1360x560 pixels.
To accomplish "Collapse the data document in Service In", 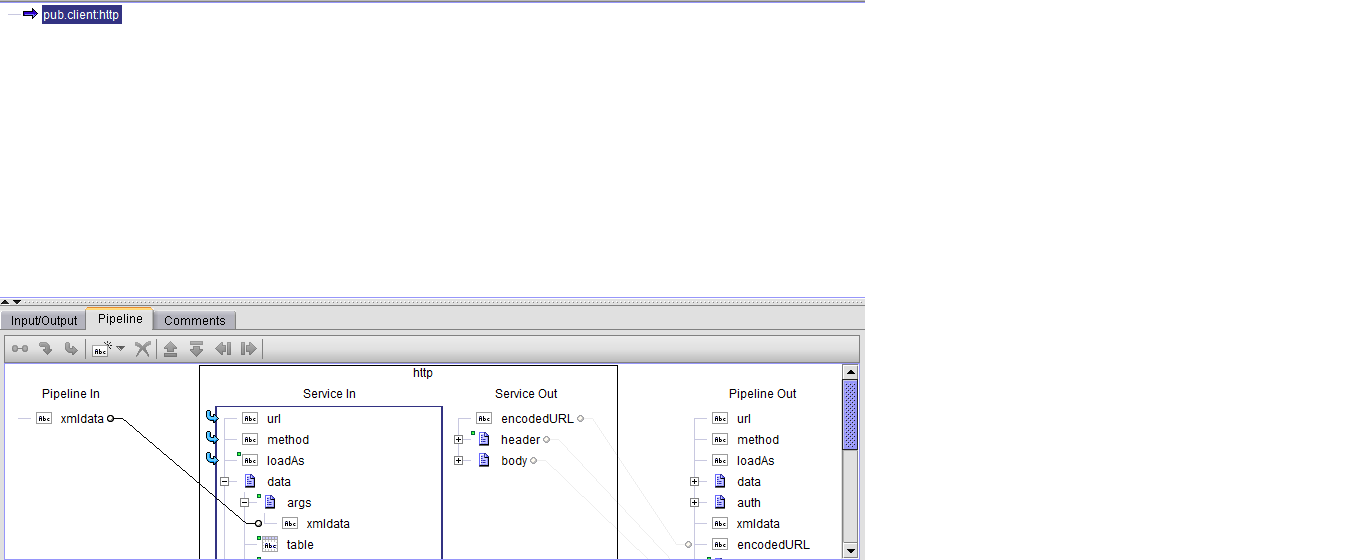I will 225,482.
